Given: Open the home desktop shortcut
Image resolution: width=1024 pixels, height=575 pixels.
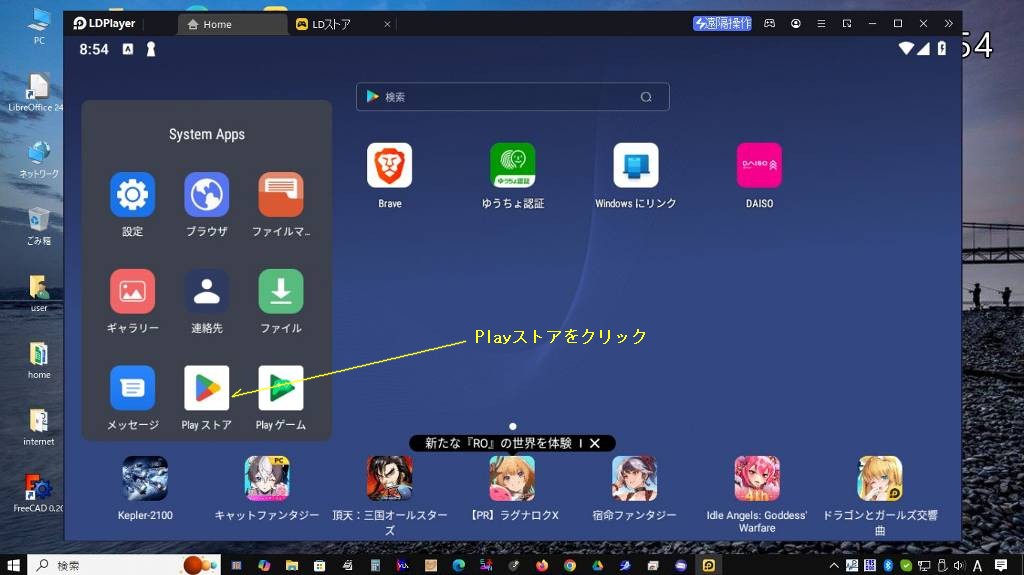Looking at the screenshot, I should [x=39, y=361].
